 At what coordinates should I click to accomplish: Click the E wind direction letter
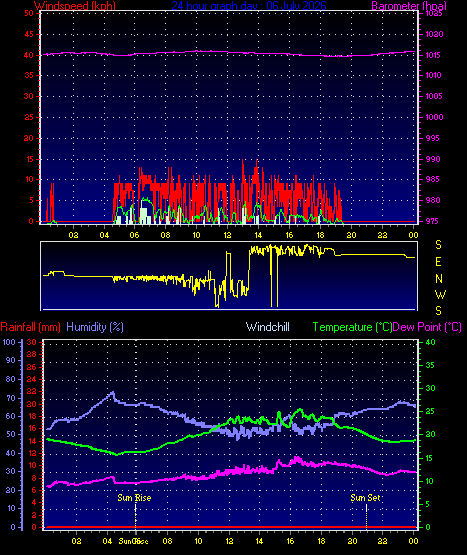pyautogui.click(x=438, y=262)
